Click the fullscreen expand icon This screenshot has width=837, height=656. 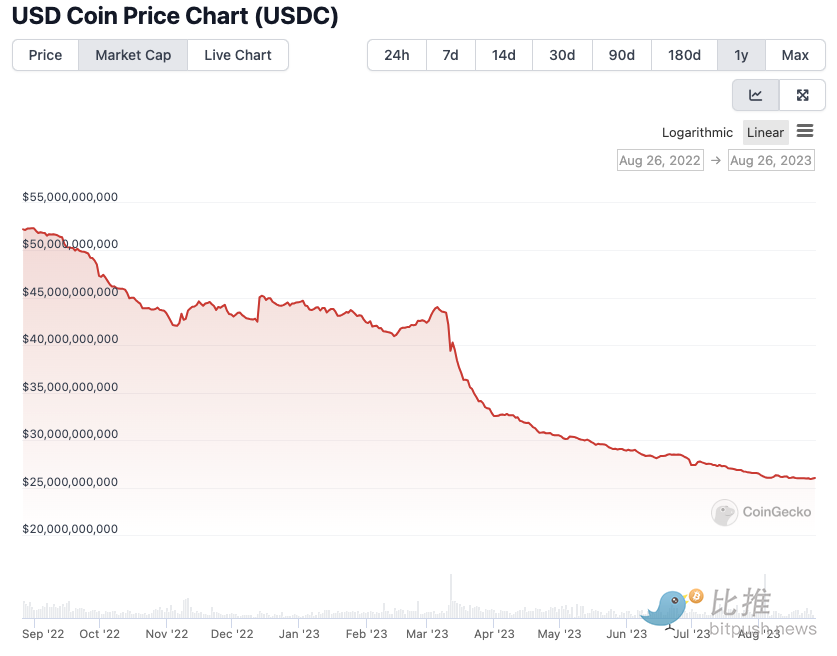[802, 95]
